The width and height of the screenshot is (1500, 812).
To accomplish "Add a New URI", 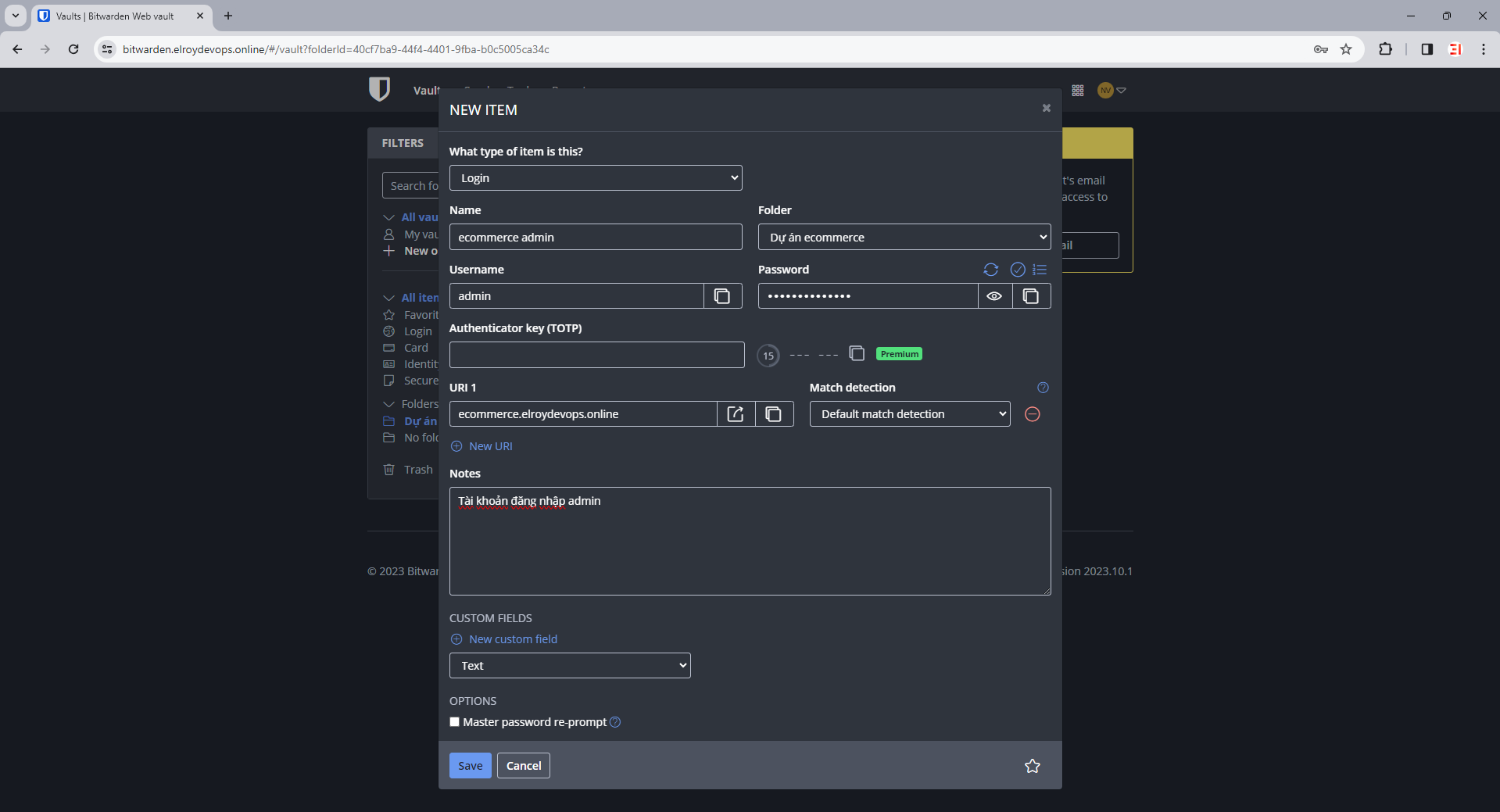I will [x=482, y=446].
